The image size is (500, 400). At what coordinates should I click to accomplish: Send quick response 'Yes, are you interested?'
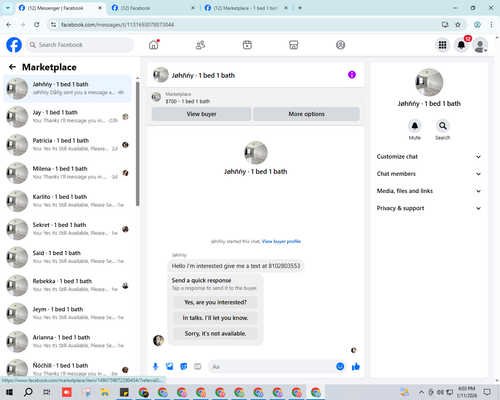215,302
